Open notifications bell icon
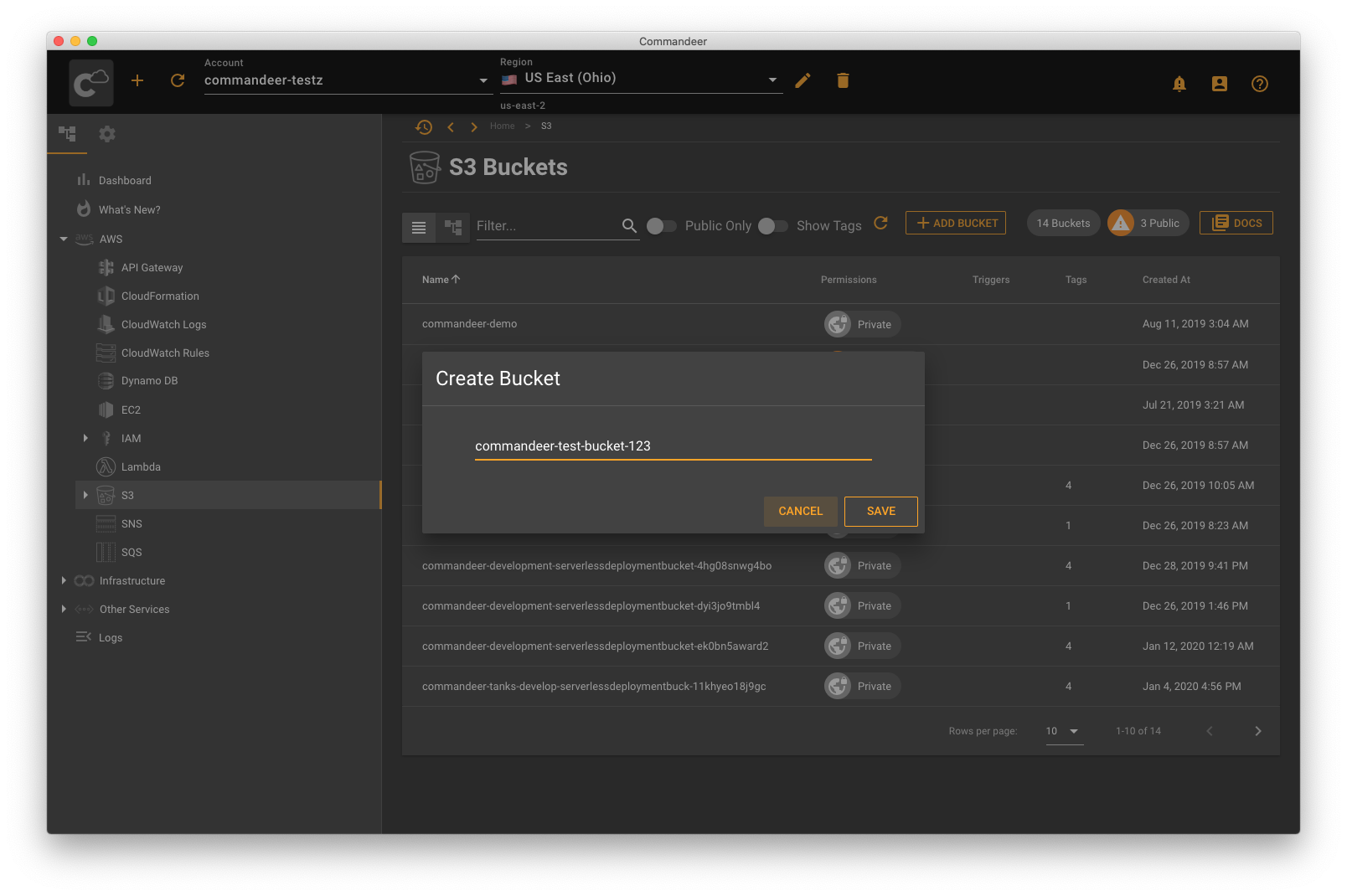 click(x=1179, y=84)
